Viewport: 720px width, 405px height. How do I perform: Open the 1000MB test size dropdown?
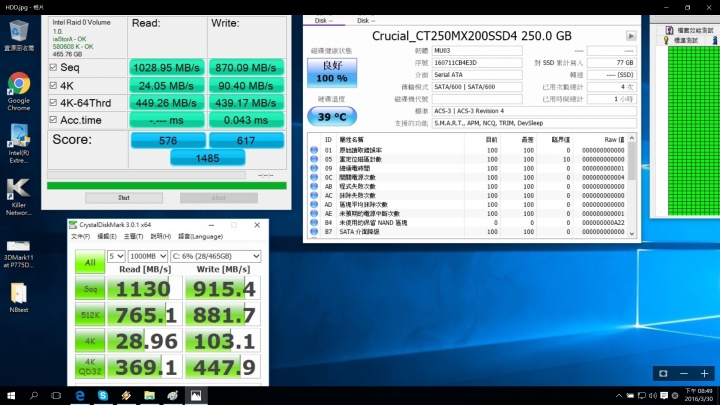click(148, 256)
